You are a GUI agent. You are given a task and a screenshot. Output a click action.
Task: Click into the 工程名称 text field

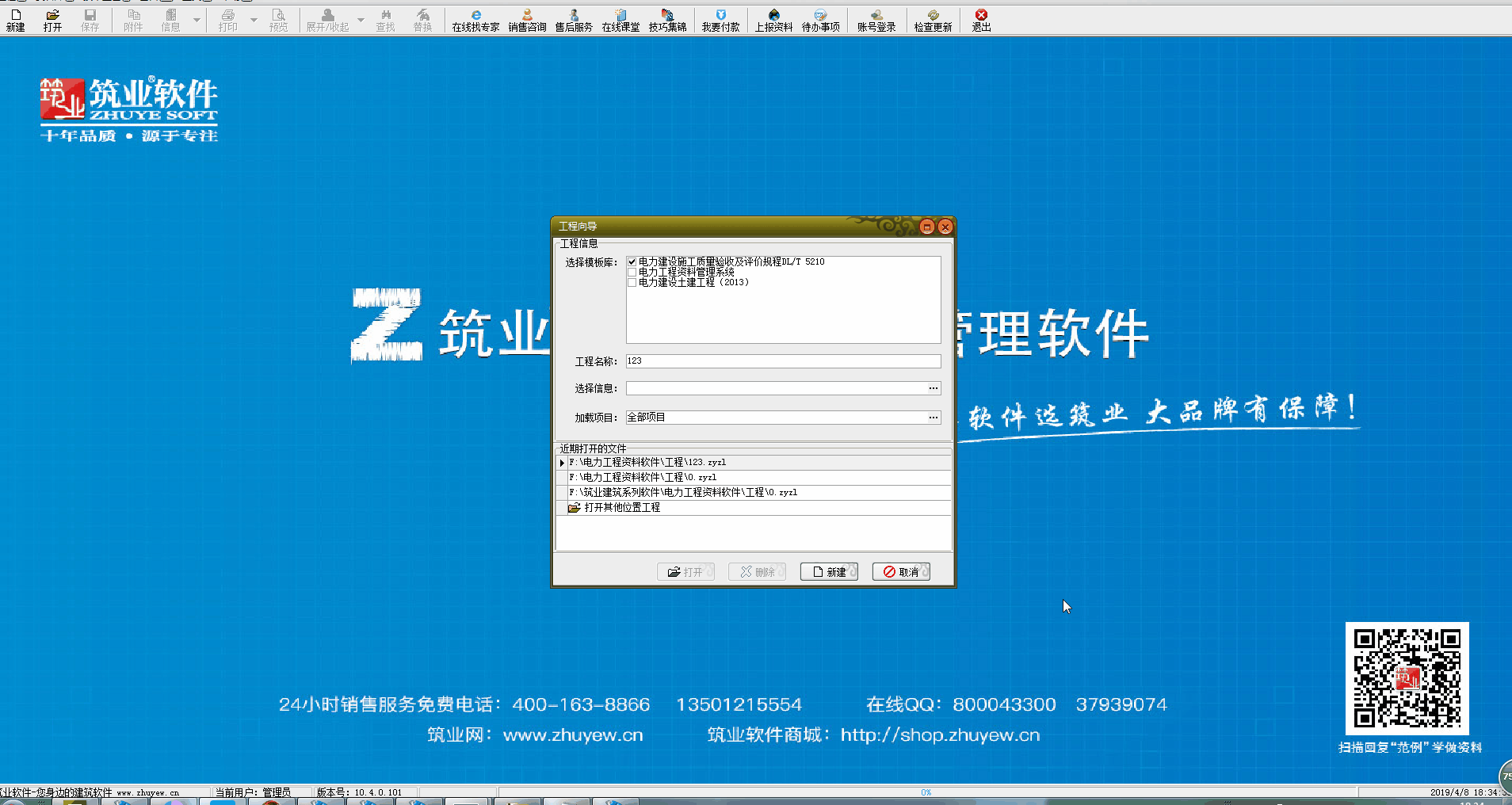(783, 361)
